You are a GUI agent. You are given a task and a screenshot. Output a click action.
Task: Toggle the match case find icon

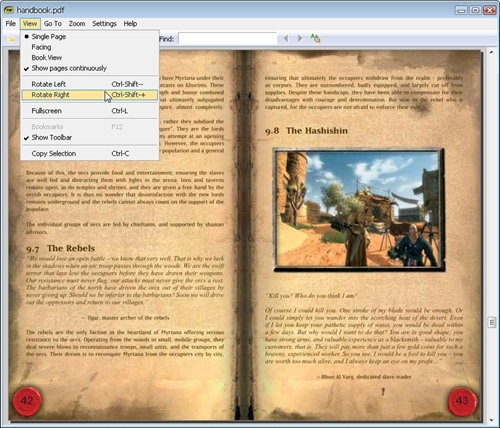pos(315,39)
